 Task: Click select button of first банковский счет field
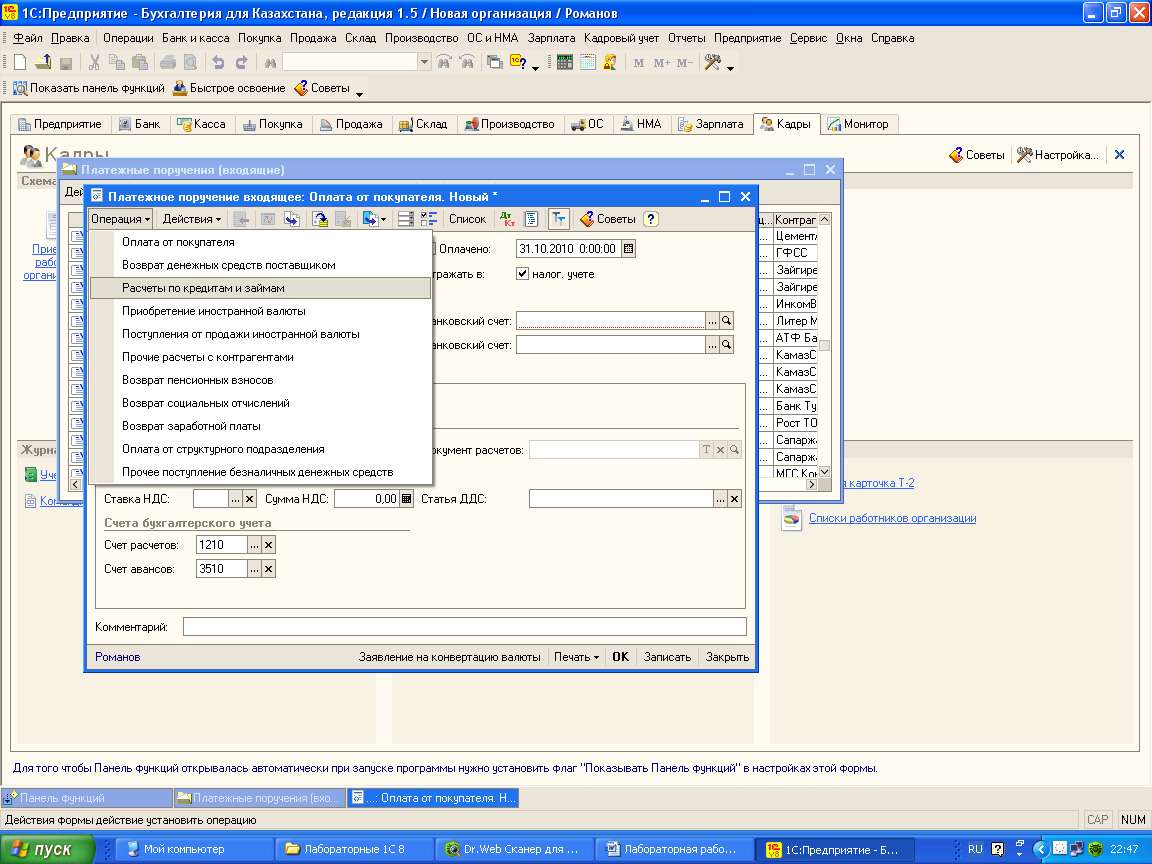712,321
